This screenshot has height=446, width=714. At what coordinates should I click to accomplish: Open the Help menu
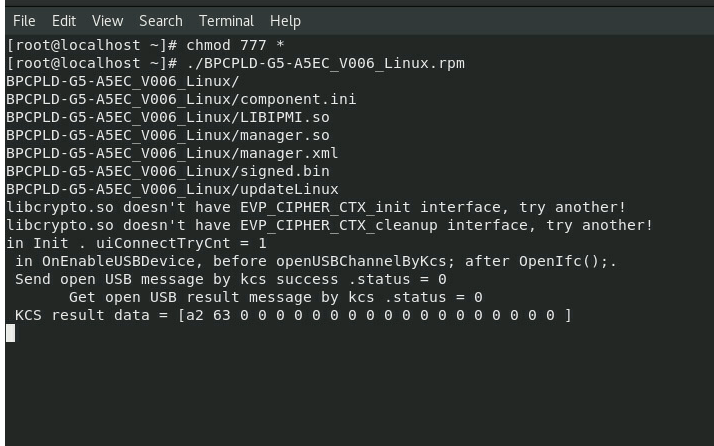[x=285, y=21]
